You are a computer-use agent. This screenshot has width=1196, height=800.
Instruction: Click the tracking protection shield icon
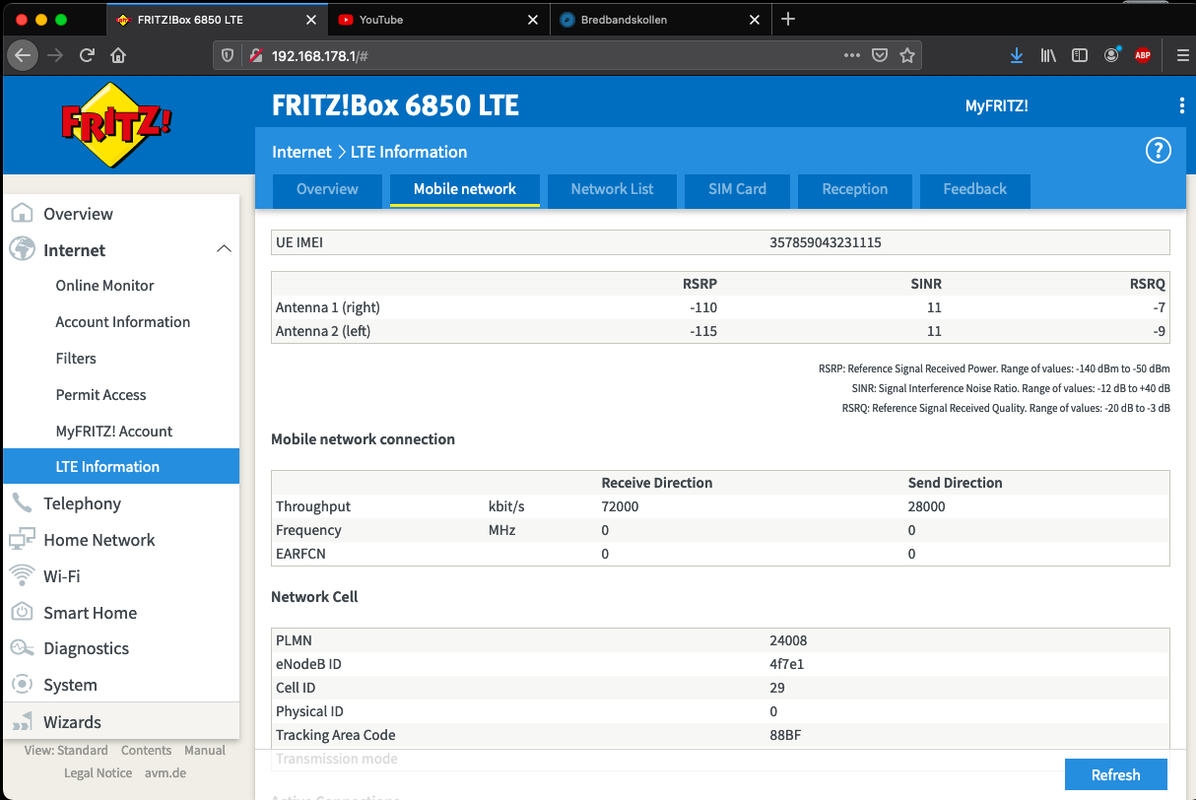pos(227,56)
